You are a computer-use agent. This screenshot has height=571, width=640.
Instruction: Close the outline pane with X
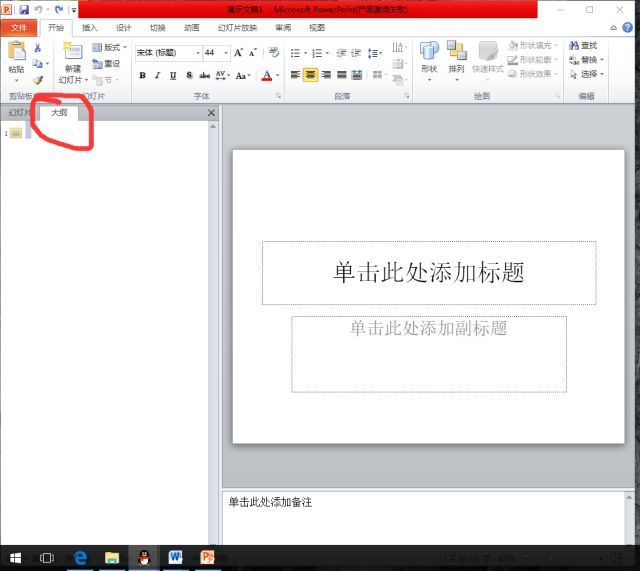(211, 113)
